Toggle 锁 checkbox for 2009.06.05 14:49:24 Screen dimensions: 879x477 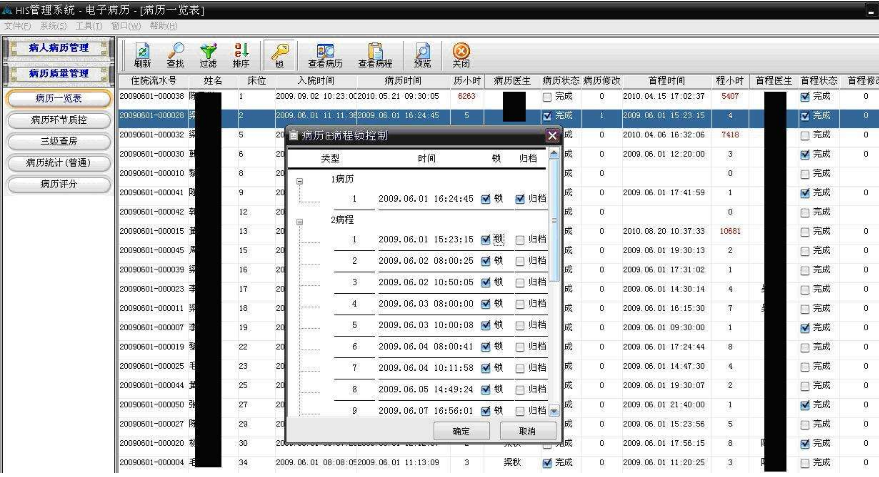[x=485, y=390]
